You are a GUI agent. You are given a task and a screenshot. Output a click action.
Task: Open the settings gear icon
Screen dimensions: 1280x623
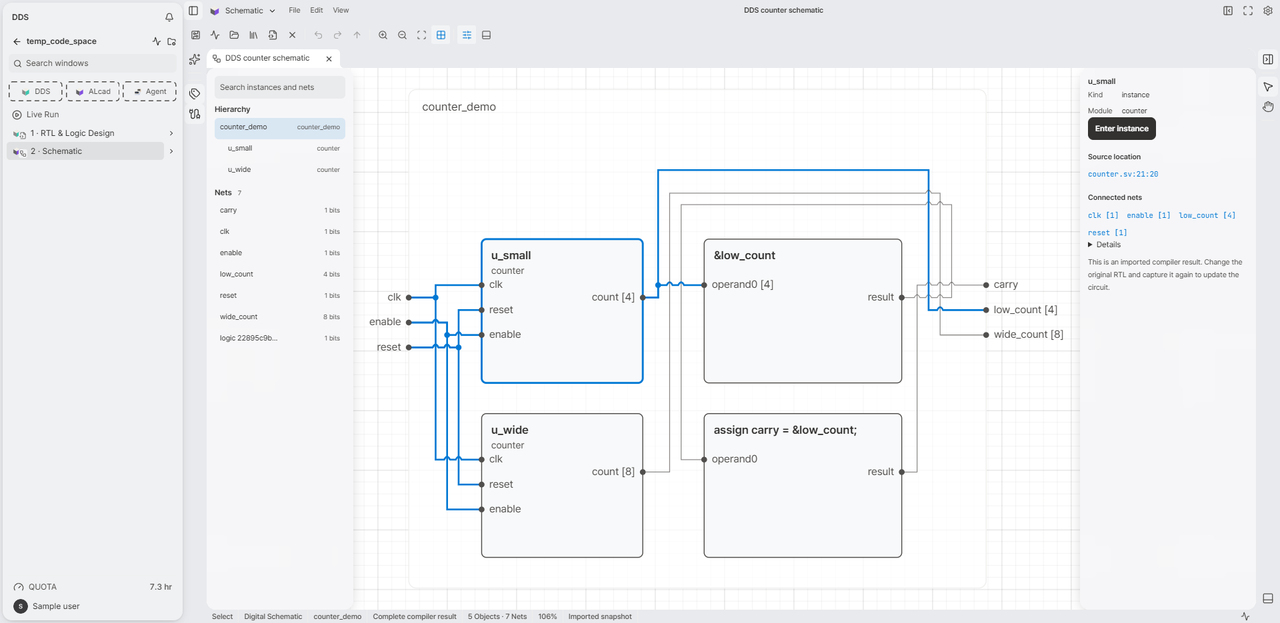click(1268, 11)
